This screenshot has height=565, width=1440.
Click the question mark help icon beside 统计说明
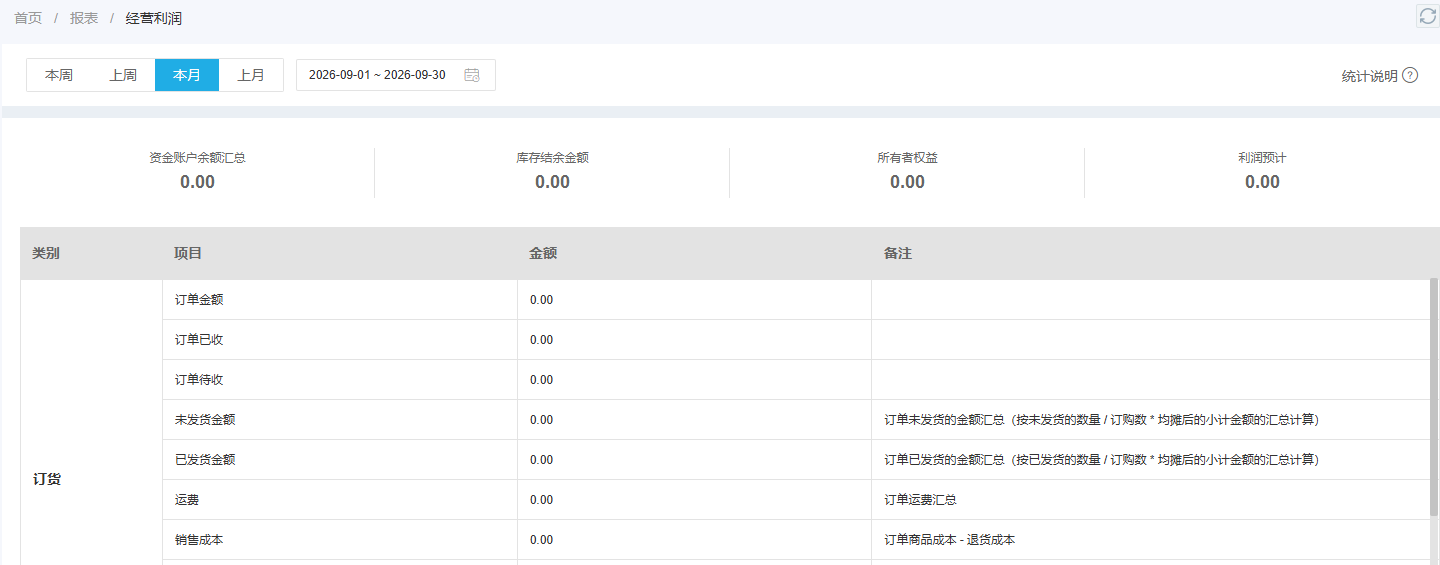pyautogui.click(x=1410, y=75)
